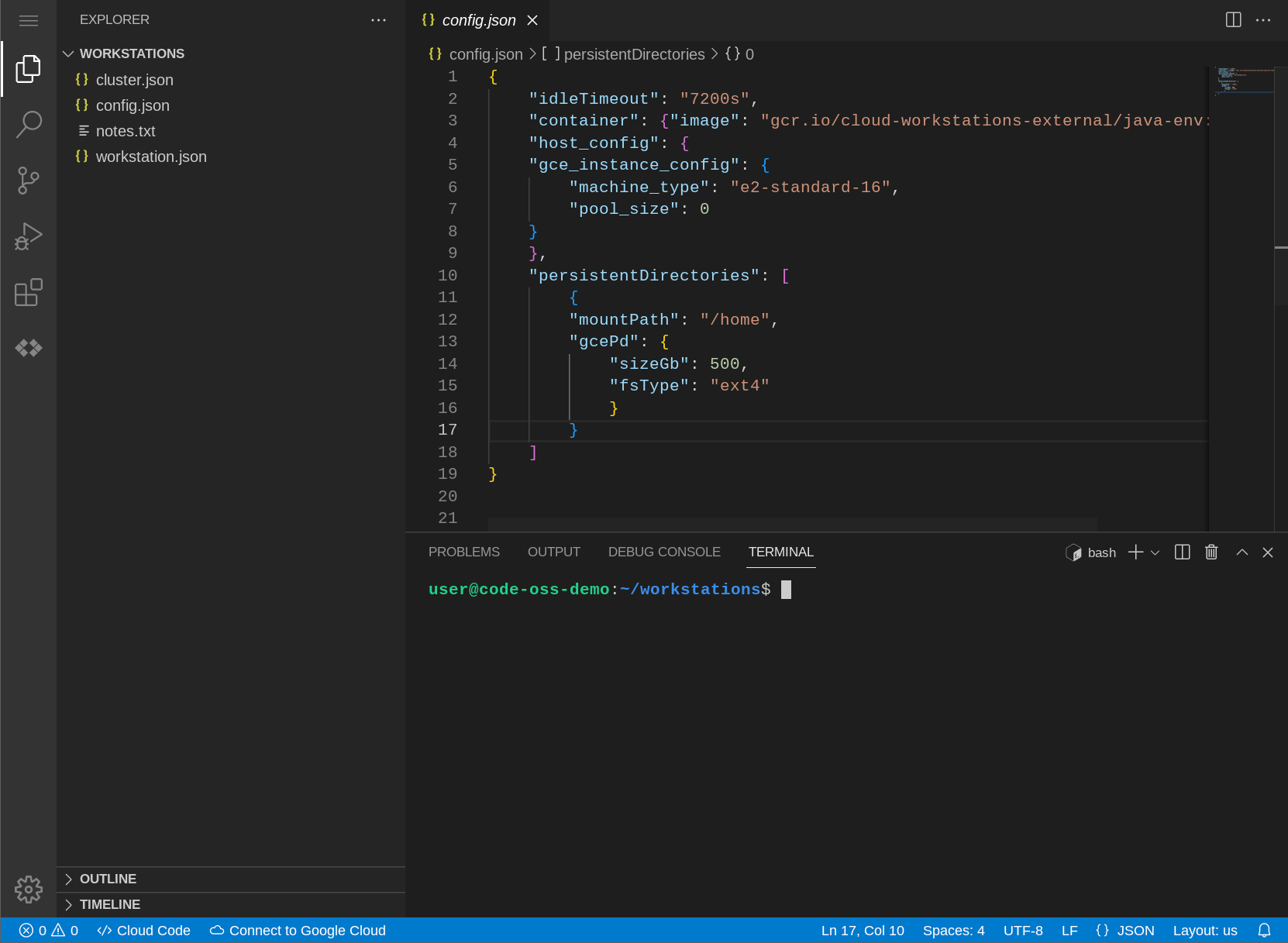Kill the active terminal

point(1211,552)
